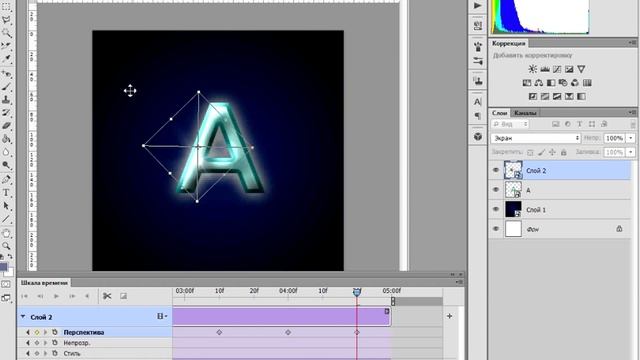The width and height of the screenshot is (640, 360).
Task: Select the Spot Healing Brush tool
Action: [x=6, y=74]
